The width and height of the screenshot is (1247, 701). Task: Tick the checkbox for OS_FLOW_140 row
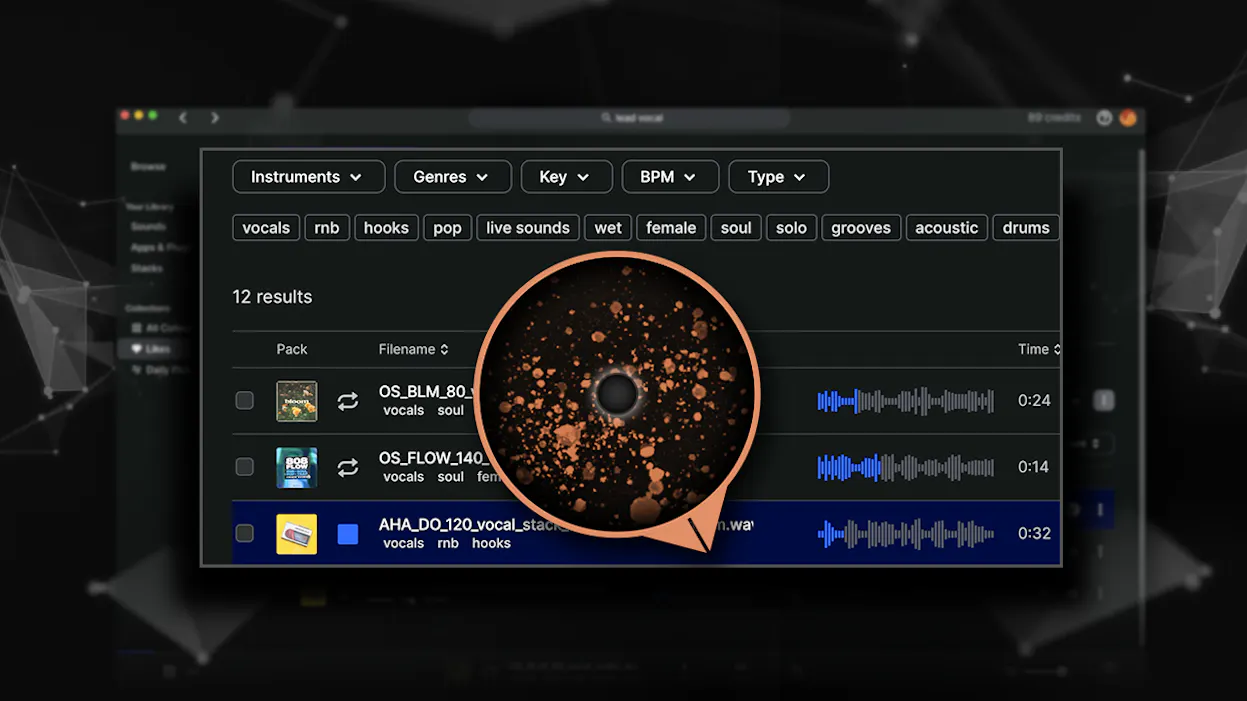click(245, 467)
